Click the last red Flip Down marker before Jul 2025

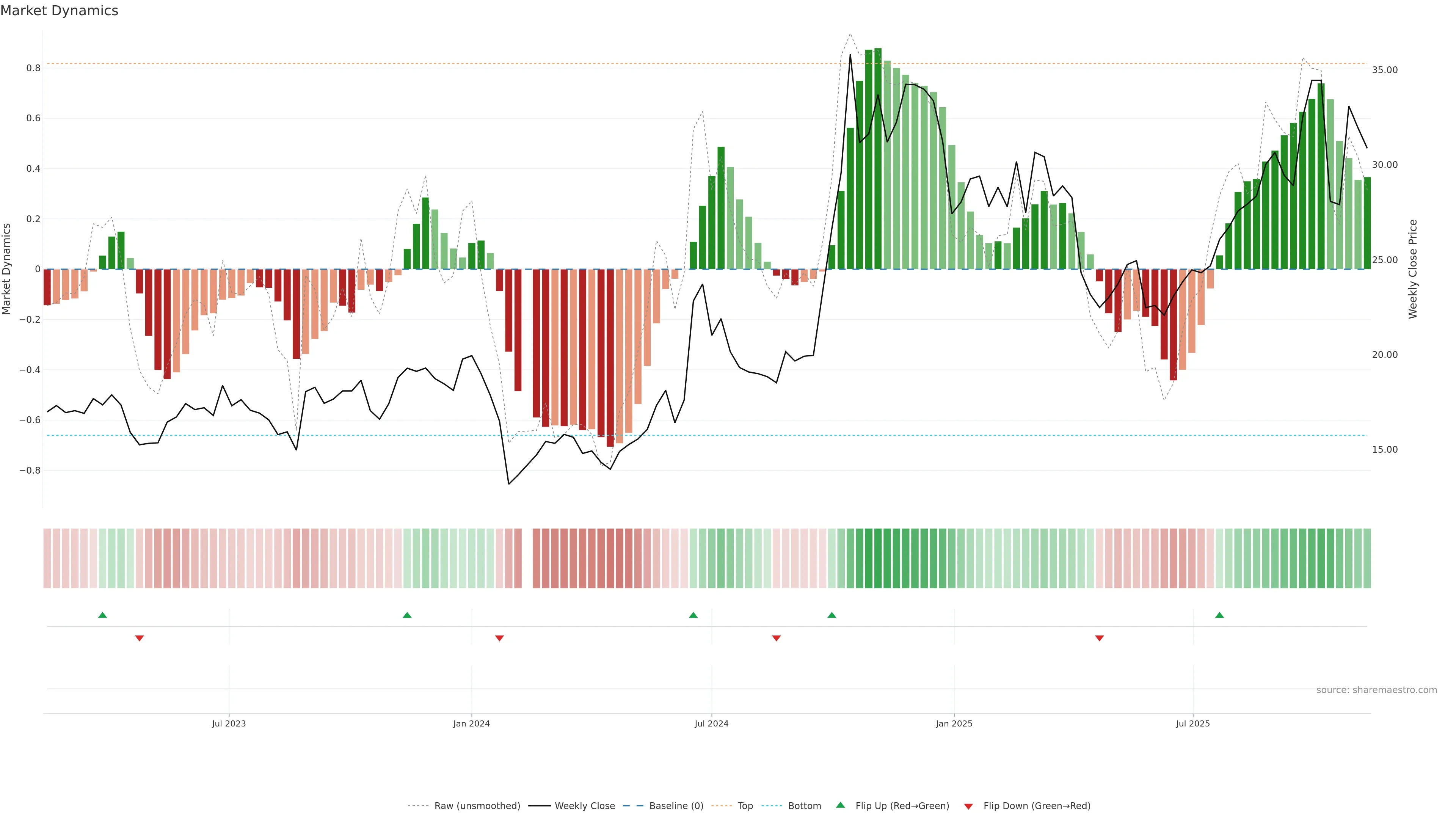[1099, 638]
